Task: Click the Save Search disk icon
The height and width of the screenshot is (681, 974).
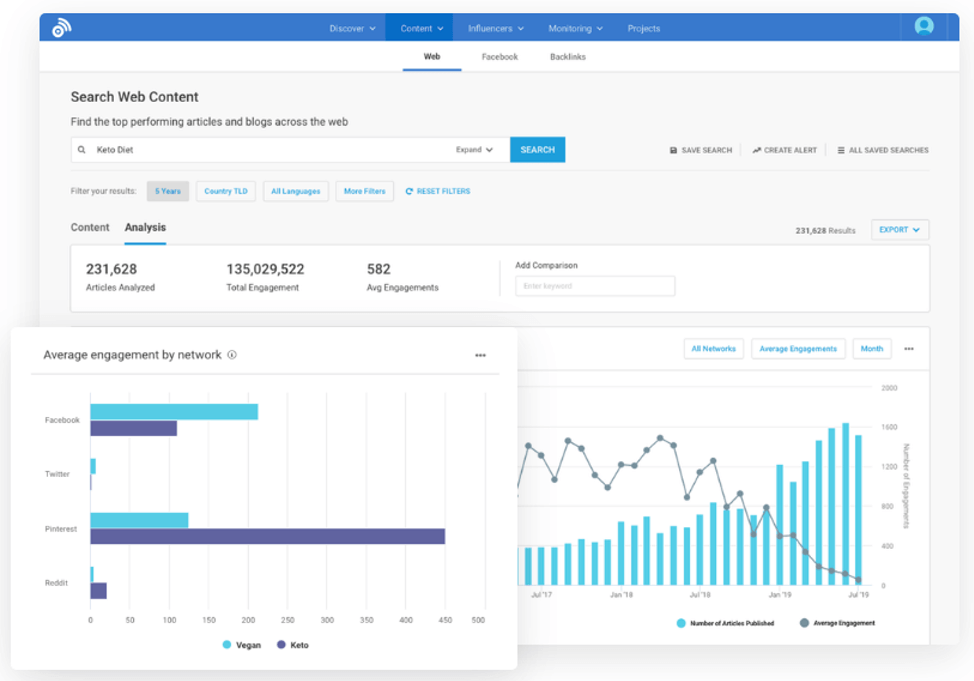Action: tap(673, 150)
